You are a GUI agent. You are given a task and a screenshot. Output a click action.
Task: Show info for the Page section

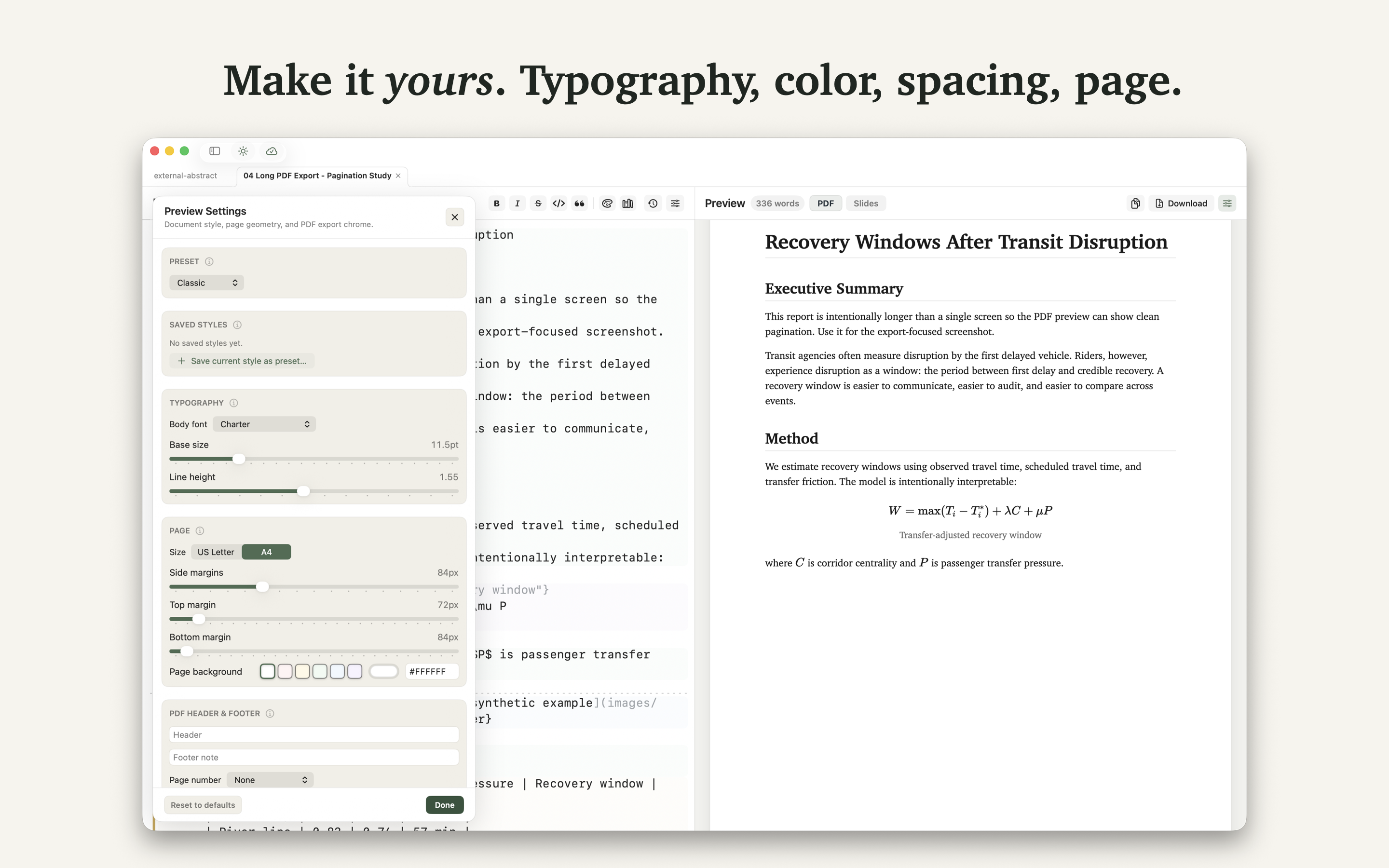click(x=200, y=530)
